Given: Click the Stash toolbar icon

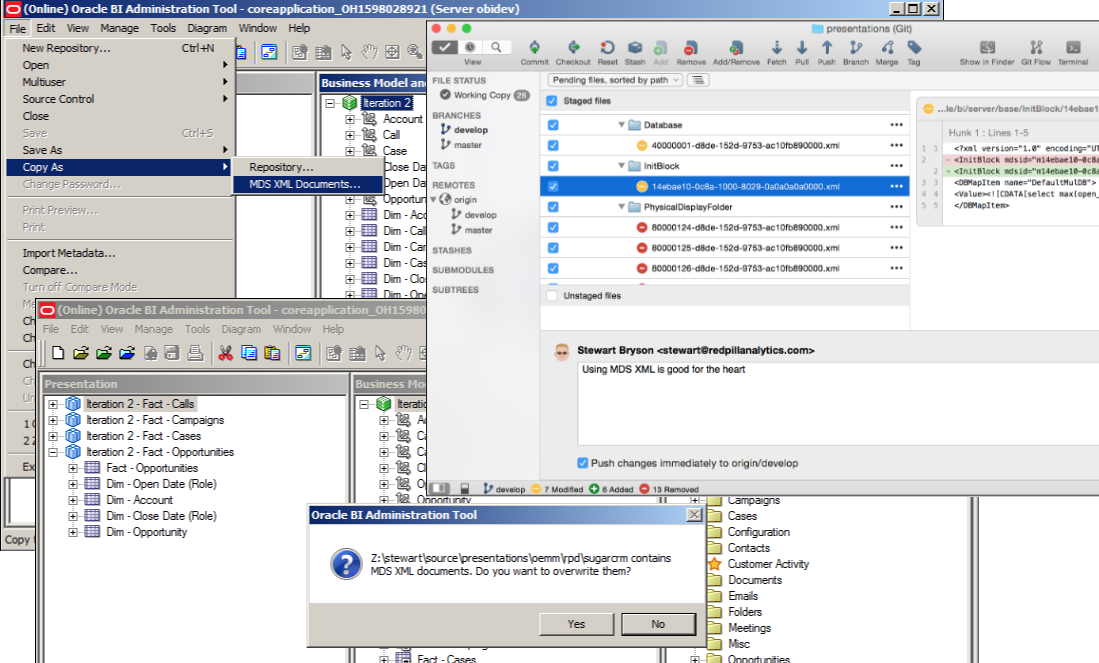Looking at the screenshot, I should tap(635, 48).
